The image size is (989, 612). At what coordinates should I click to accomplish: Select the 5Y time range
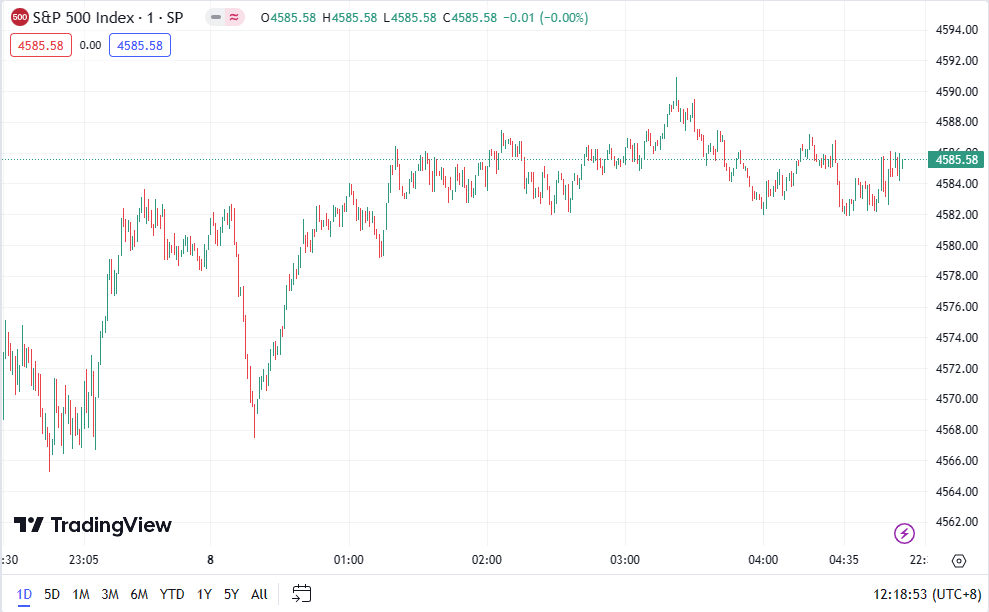pyautogui.click(x=231, y=594)
